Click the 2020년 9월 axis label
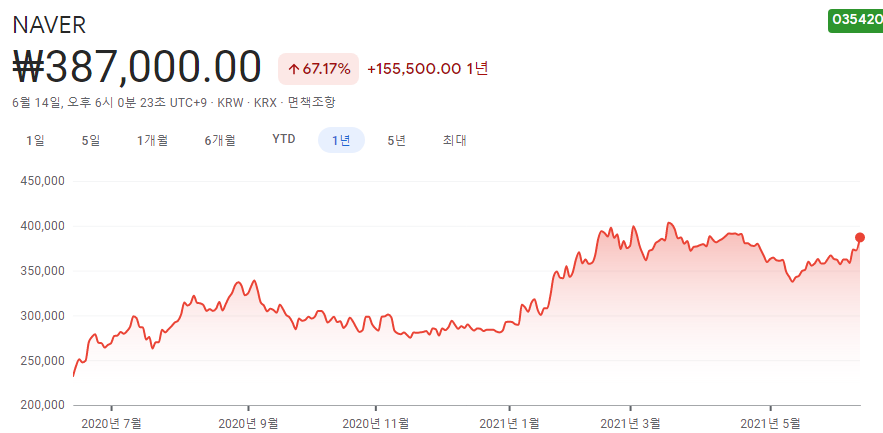The width and height of the screenshot is (883, 433). click(248, 422)
